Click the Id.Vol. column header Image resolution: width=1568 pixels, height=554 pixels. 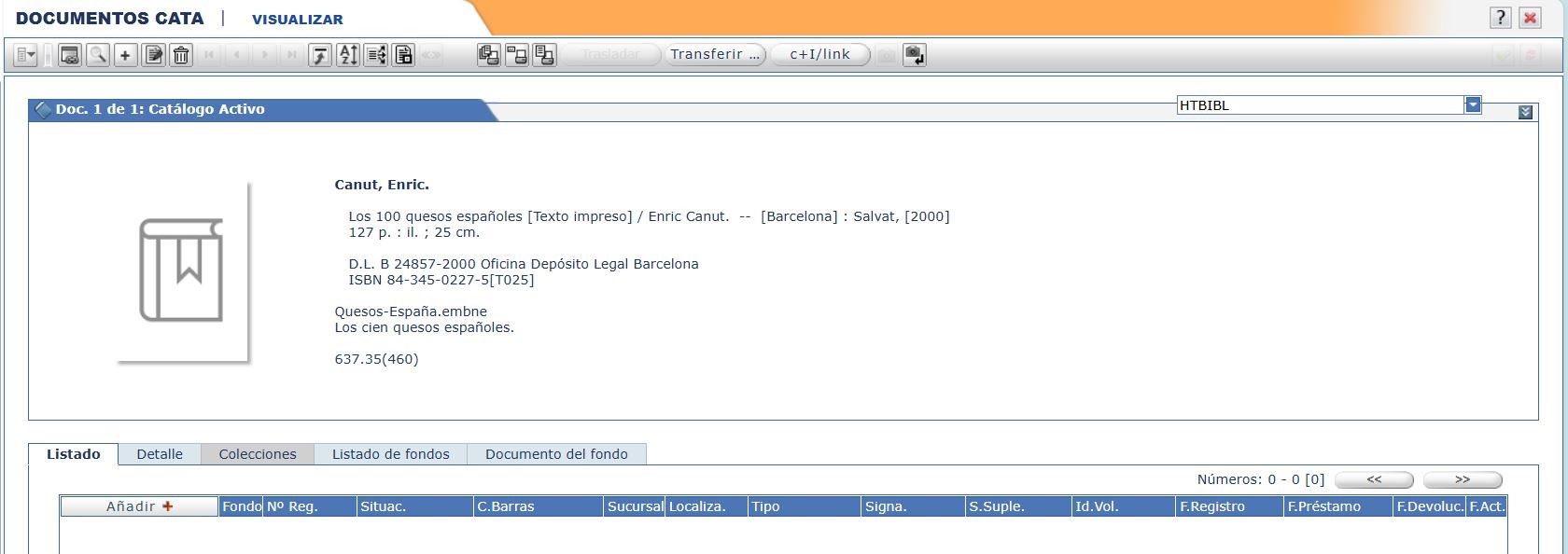tap(1124, 506)
